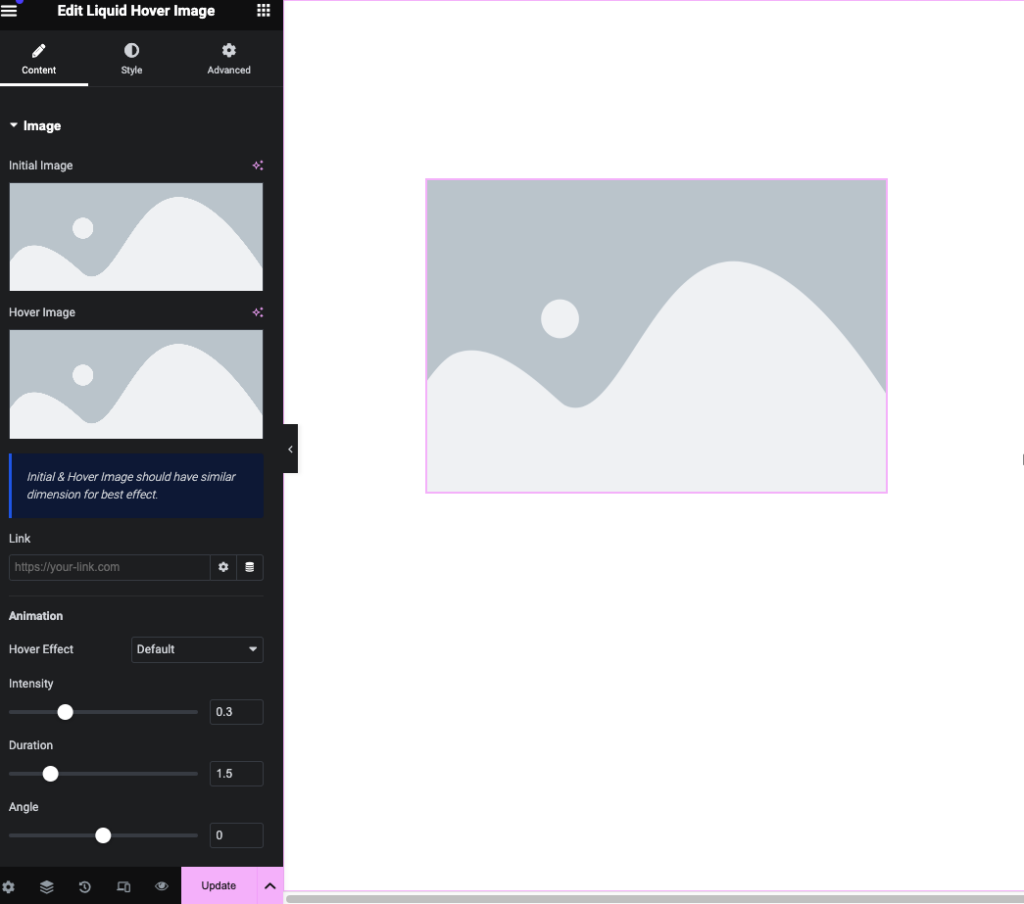The image size is (1024, 904).
Task: Switch Responsive Mode icon
Action: click(x=123, y=886)
